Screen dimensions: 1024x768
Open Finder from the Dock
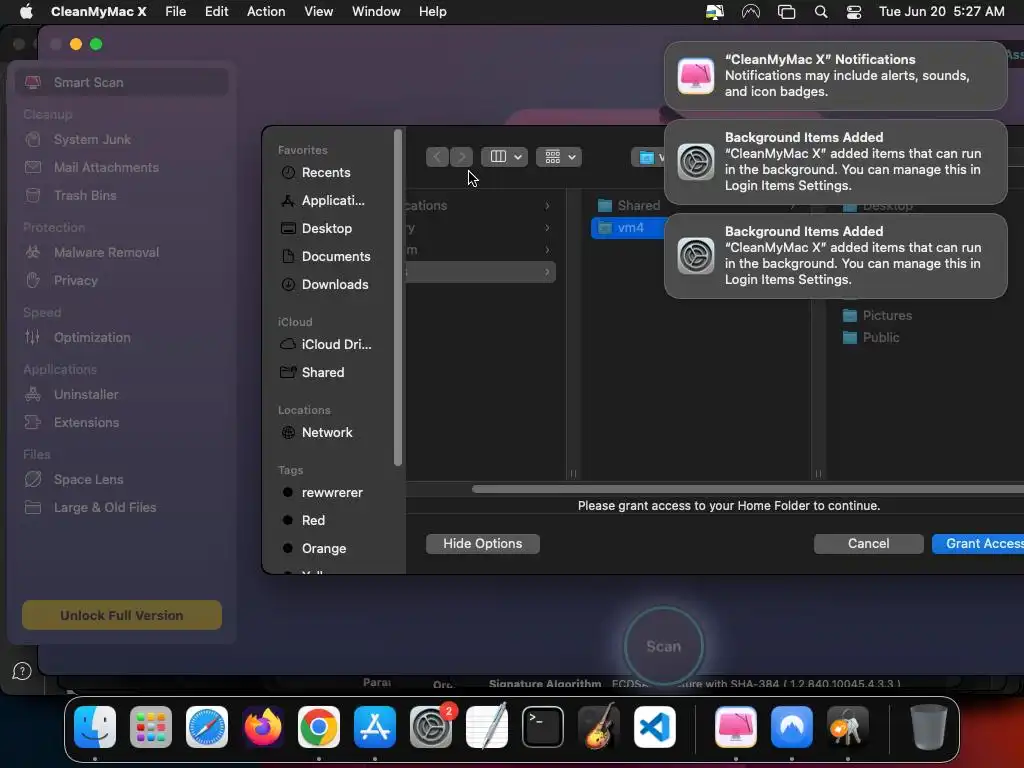[x=95, y=727]
